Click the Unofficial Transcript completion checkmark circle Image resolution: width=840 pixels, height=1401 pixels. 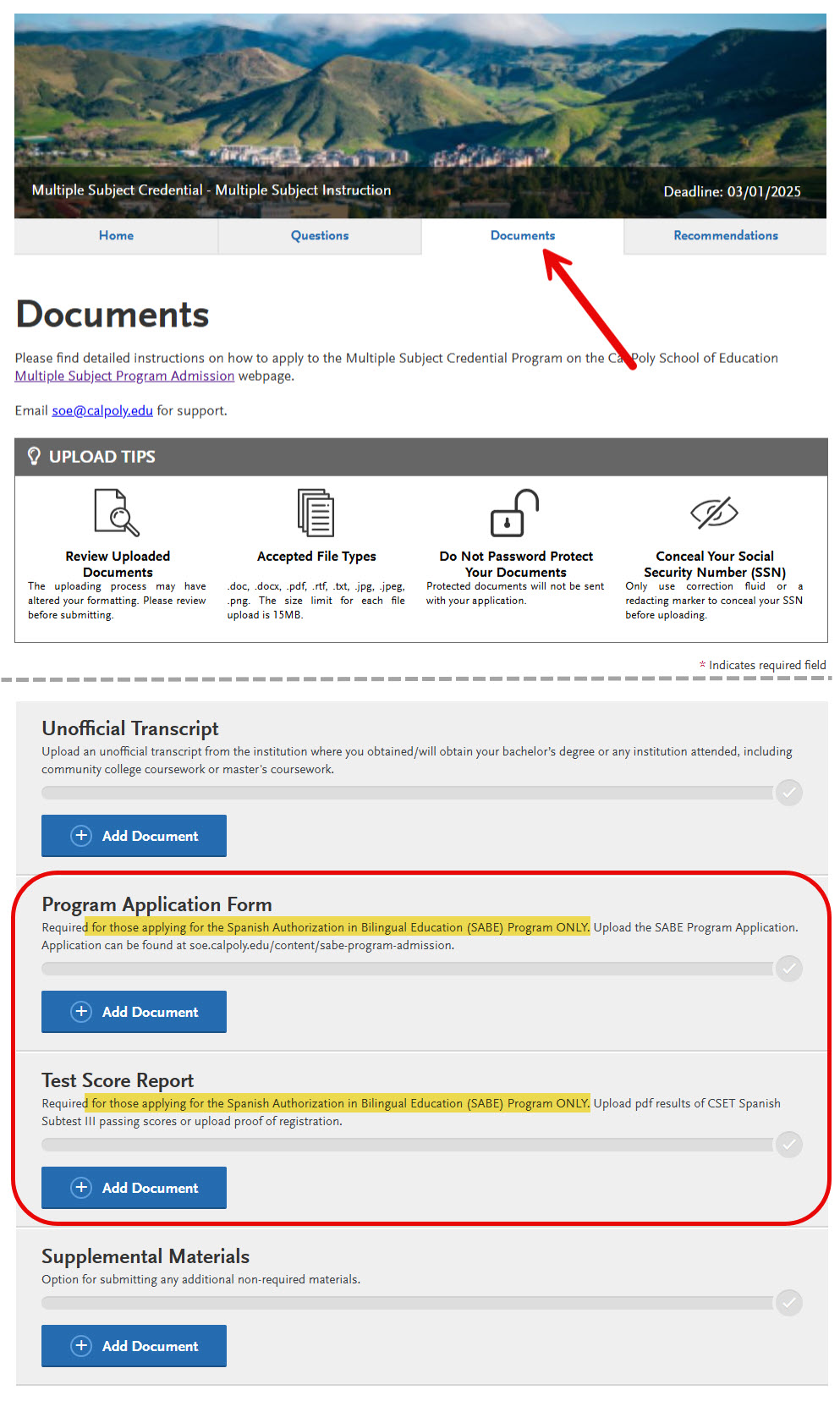click(788, 792)
